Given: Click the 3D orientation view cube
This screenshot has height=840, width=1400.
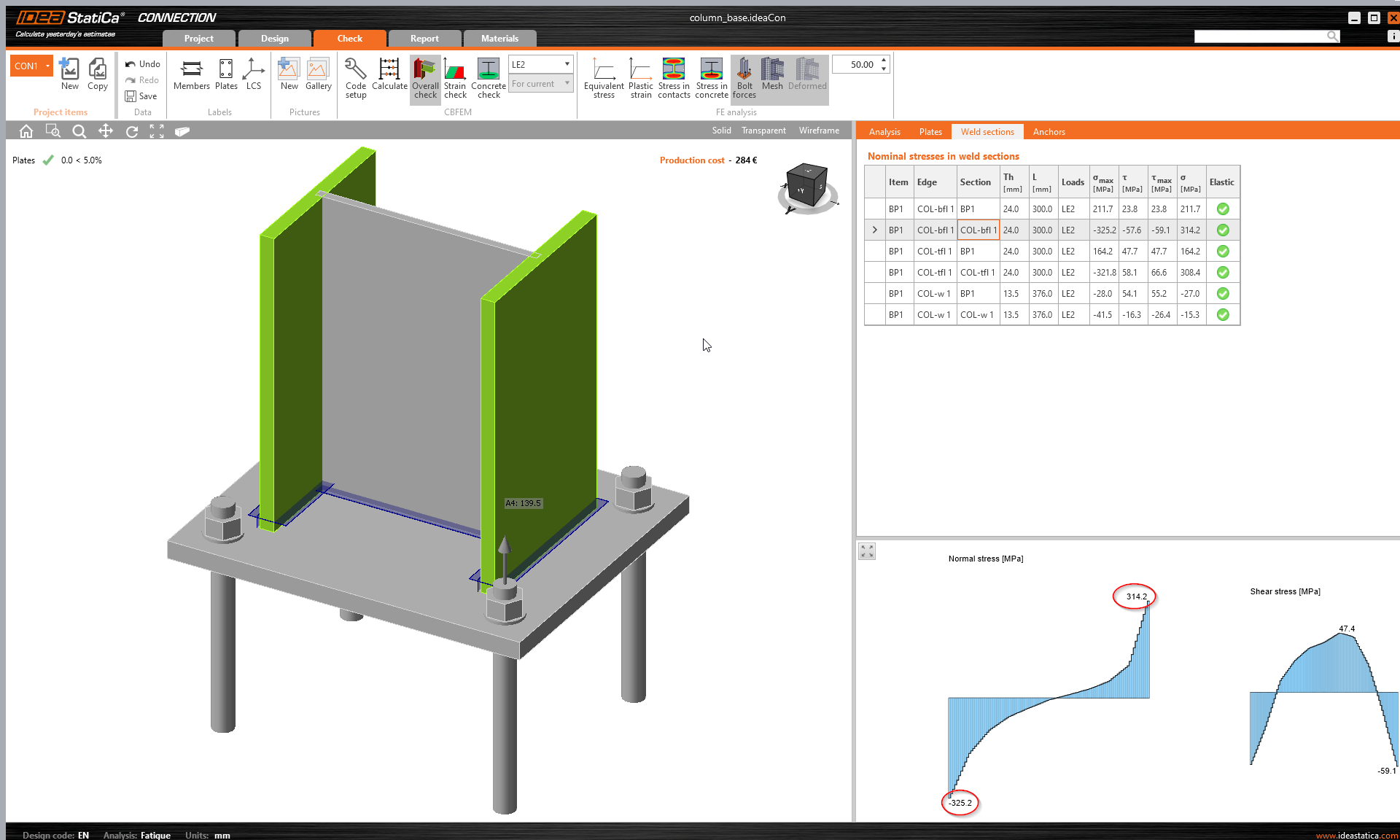Looking at the screenshot, I should click(807, 186).
